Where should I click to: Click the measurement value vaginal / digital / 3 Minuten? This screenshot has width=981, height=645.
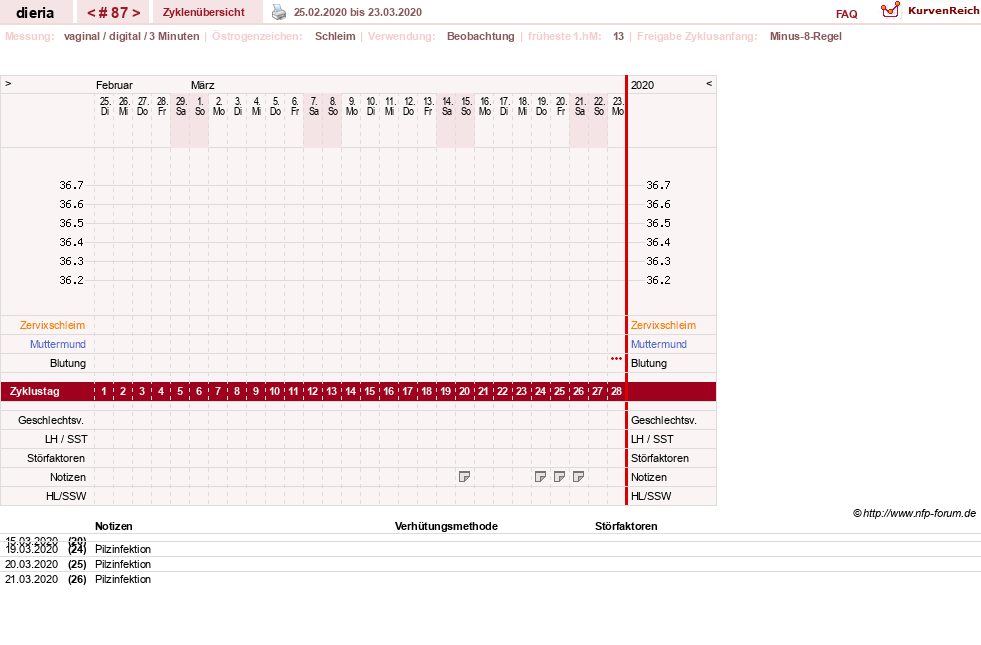click(x=131, y=36)
